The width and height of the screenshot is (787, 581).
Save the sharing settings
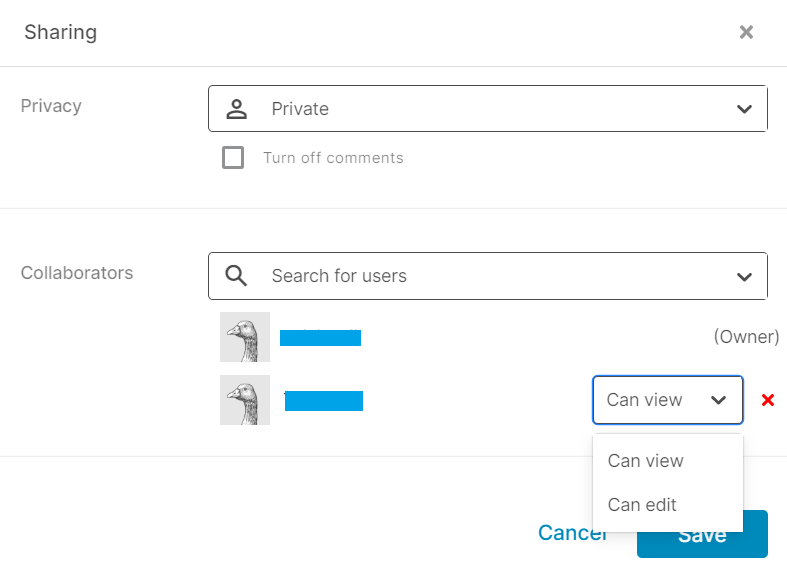click(702, 536)
